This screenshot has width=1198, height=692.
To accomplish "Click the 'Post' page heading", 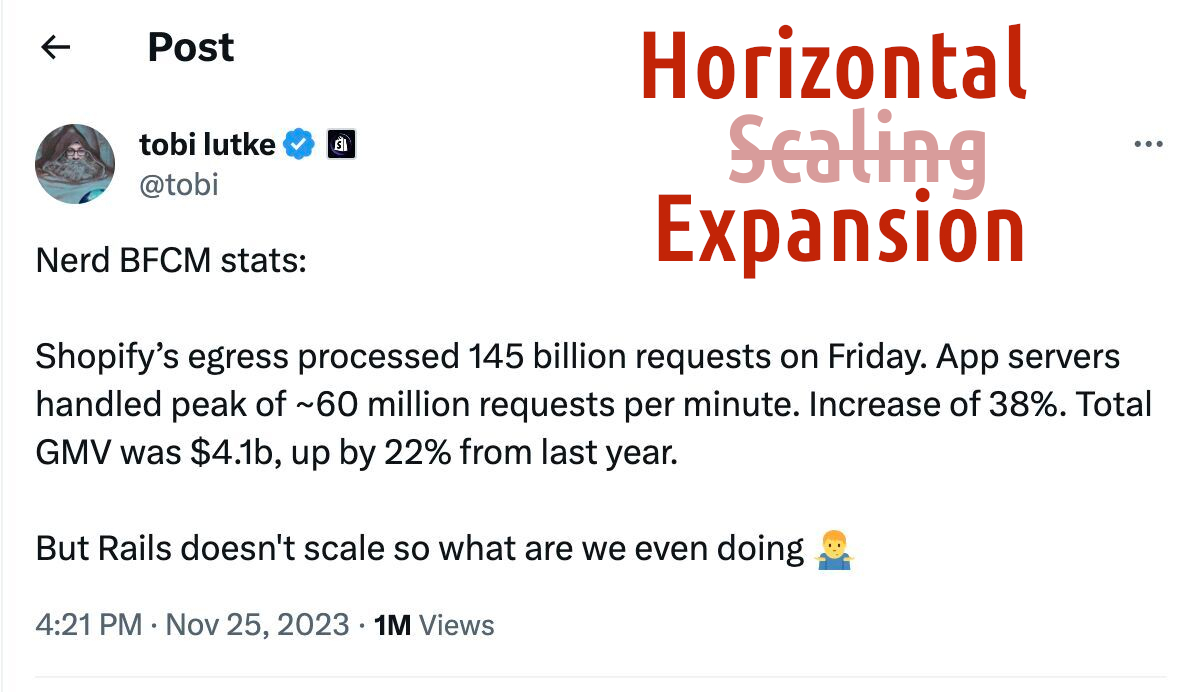I will point(190,47).
